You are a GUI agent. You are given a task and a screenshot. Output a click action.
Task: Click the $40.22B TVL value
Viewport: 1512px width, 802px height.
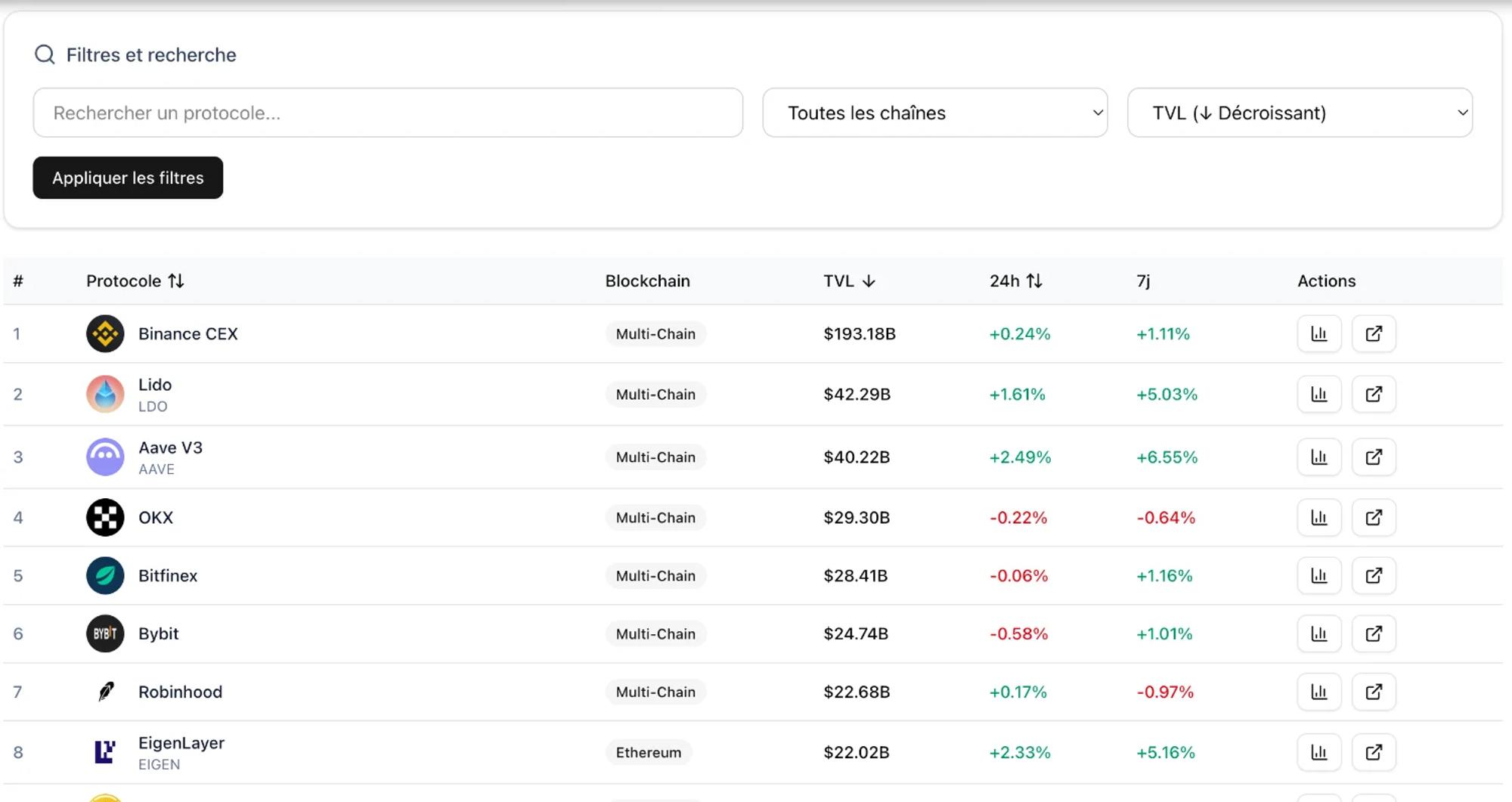pos(857,457)
